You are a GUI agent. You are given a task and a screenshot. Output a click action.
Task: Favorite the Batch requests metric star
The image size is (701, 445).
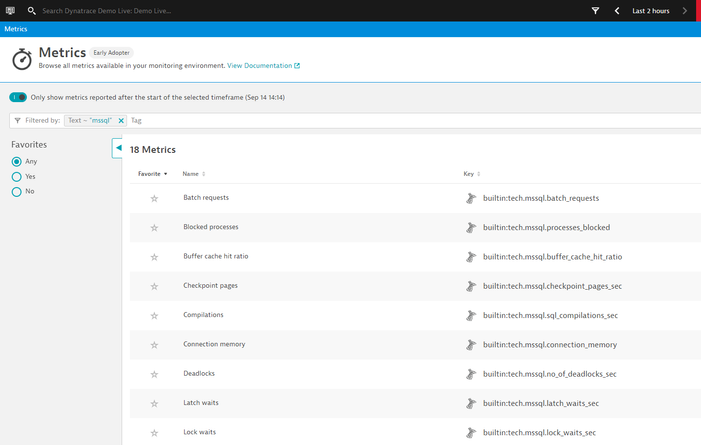pyautogui.click(x=154, y=198)
